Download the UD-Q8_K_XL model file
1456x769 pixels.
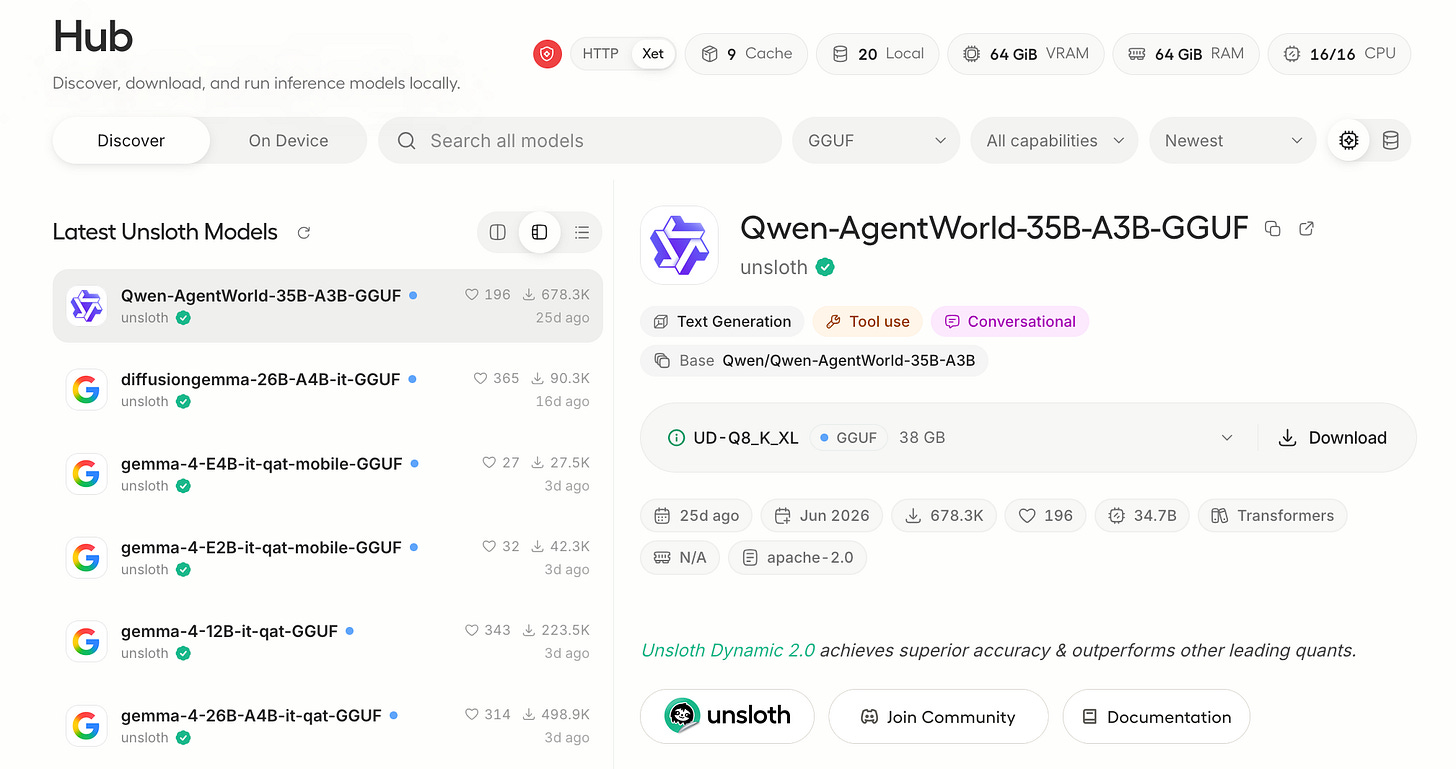coord(1333,438)
